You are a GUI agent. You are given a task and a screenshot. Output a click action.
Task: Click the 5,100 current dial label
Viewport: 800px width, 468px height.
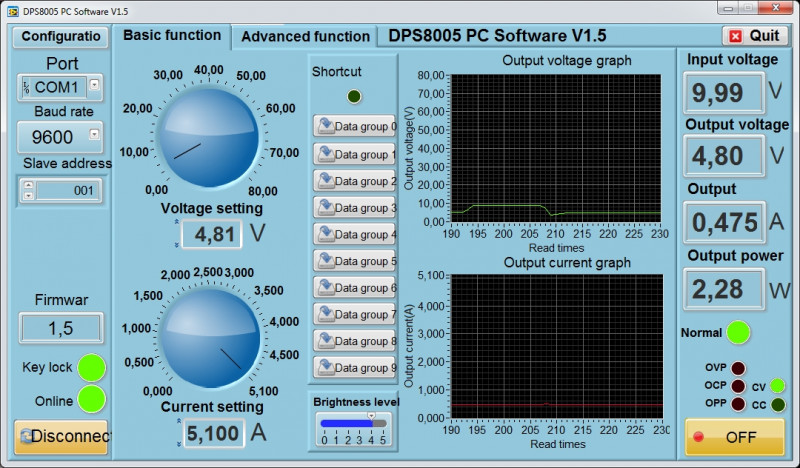click(264, 391)
